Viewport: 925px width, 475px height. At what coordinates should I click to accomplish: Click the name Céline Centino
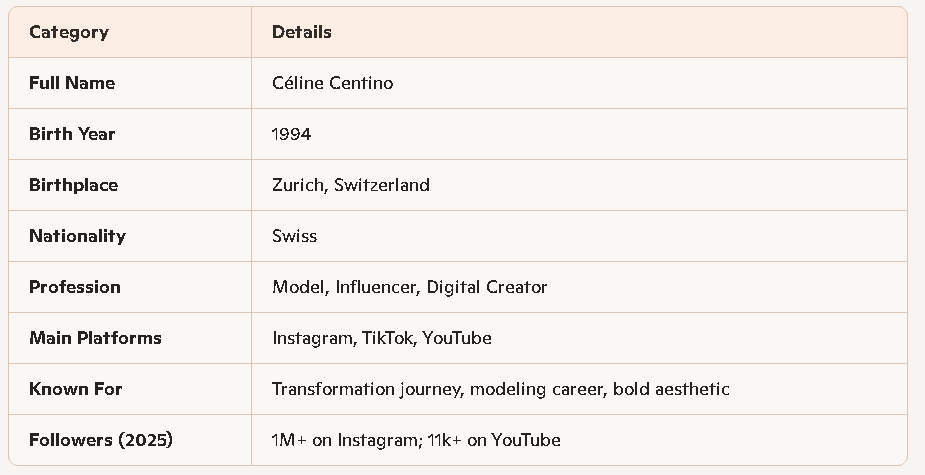332,83
